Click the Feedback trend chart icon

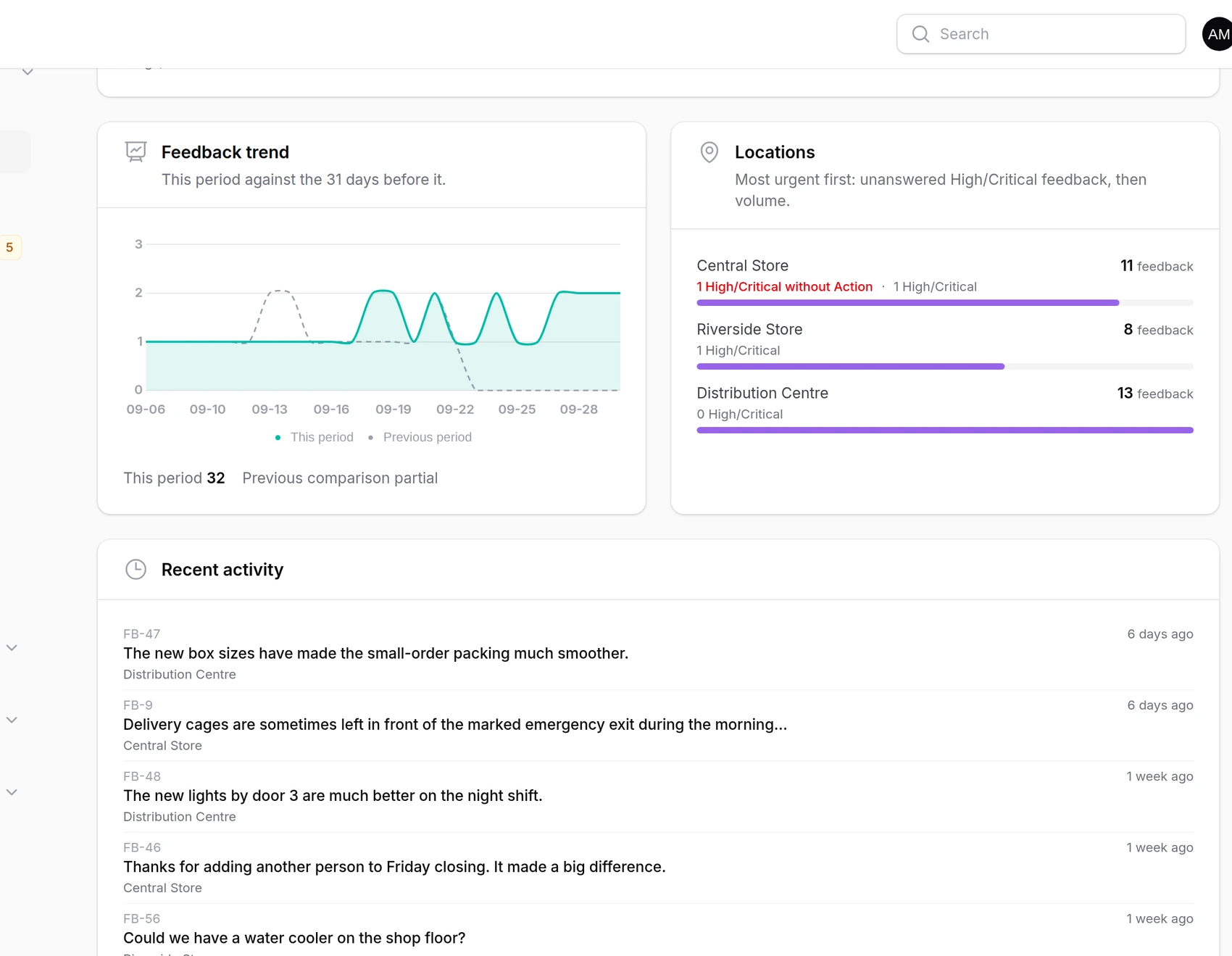136,151
